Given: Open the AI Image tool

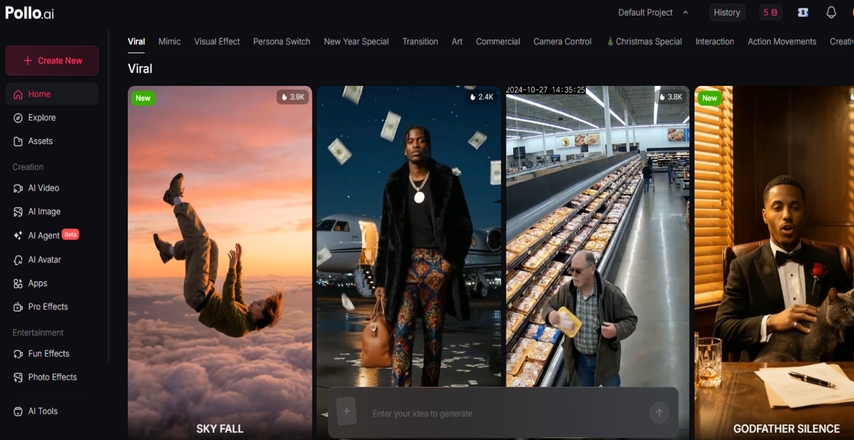Looking at the screenshot, I should tap(43, 212).
